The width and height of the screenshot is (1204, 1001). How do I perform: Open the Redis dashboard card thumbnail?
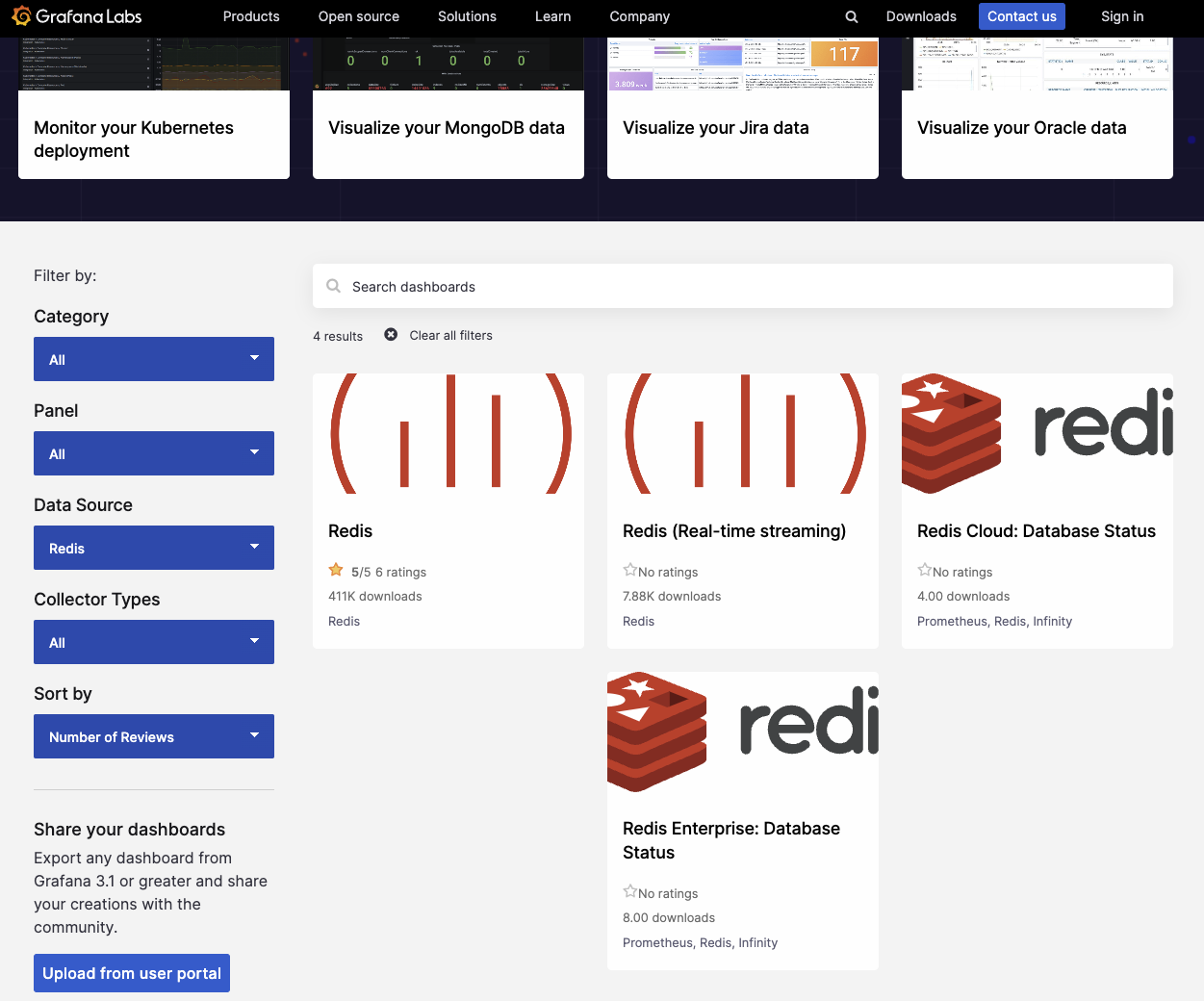448,434
